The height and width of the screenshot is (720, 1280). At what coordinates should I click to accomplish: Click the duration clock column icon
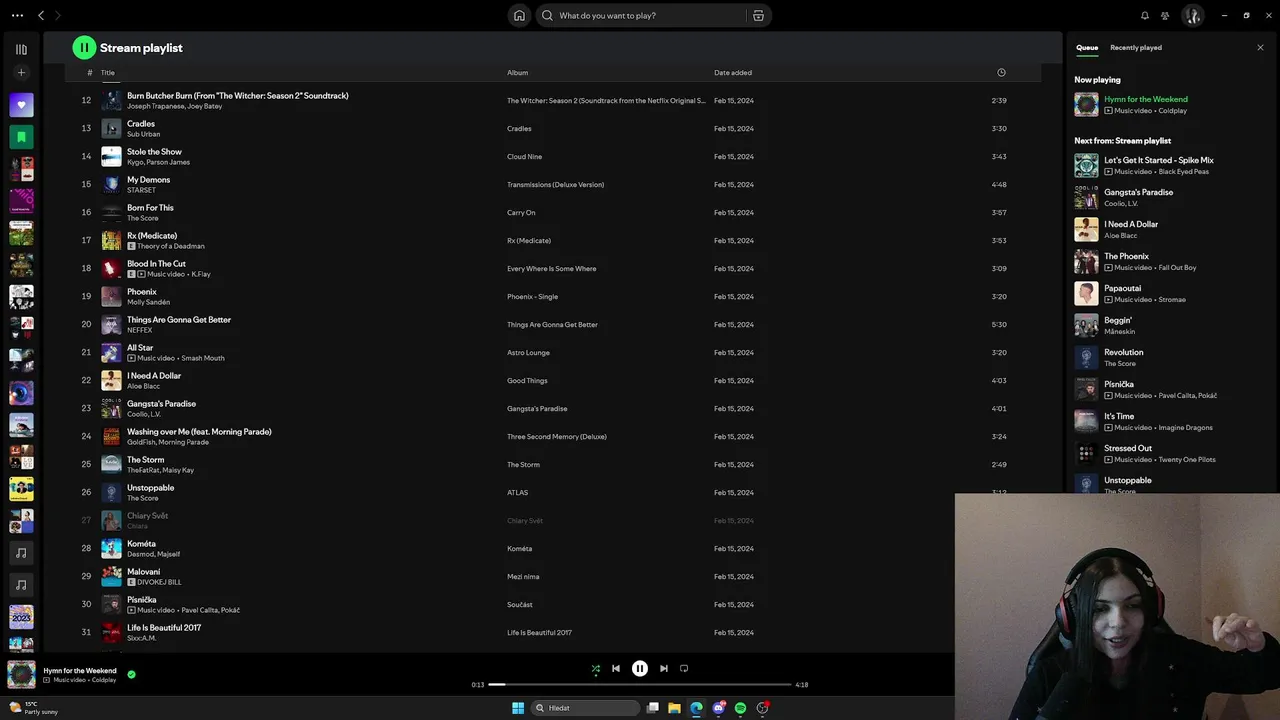[x=1001, y=73]
